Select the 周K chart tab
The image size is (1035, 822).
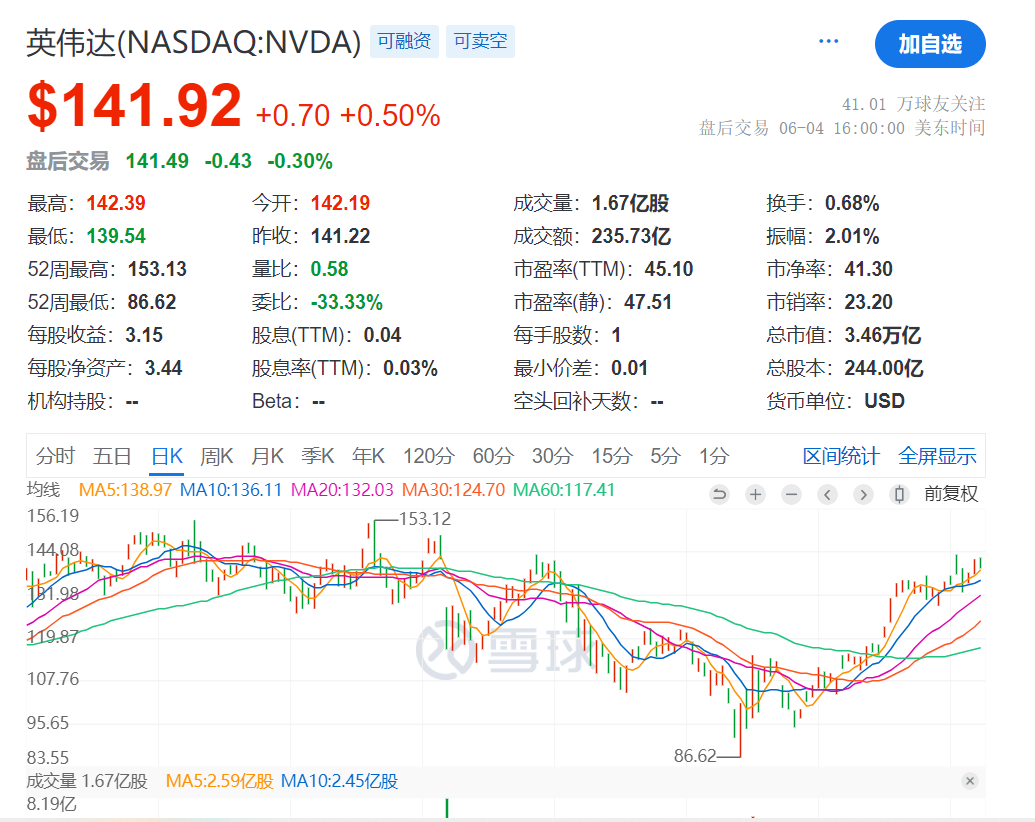(217, 456)
